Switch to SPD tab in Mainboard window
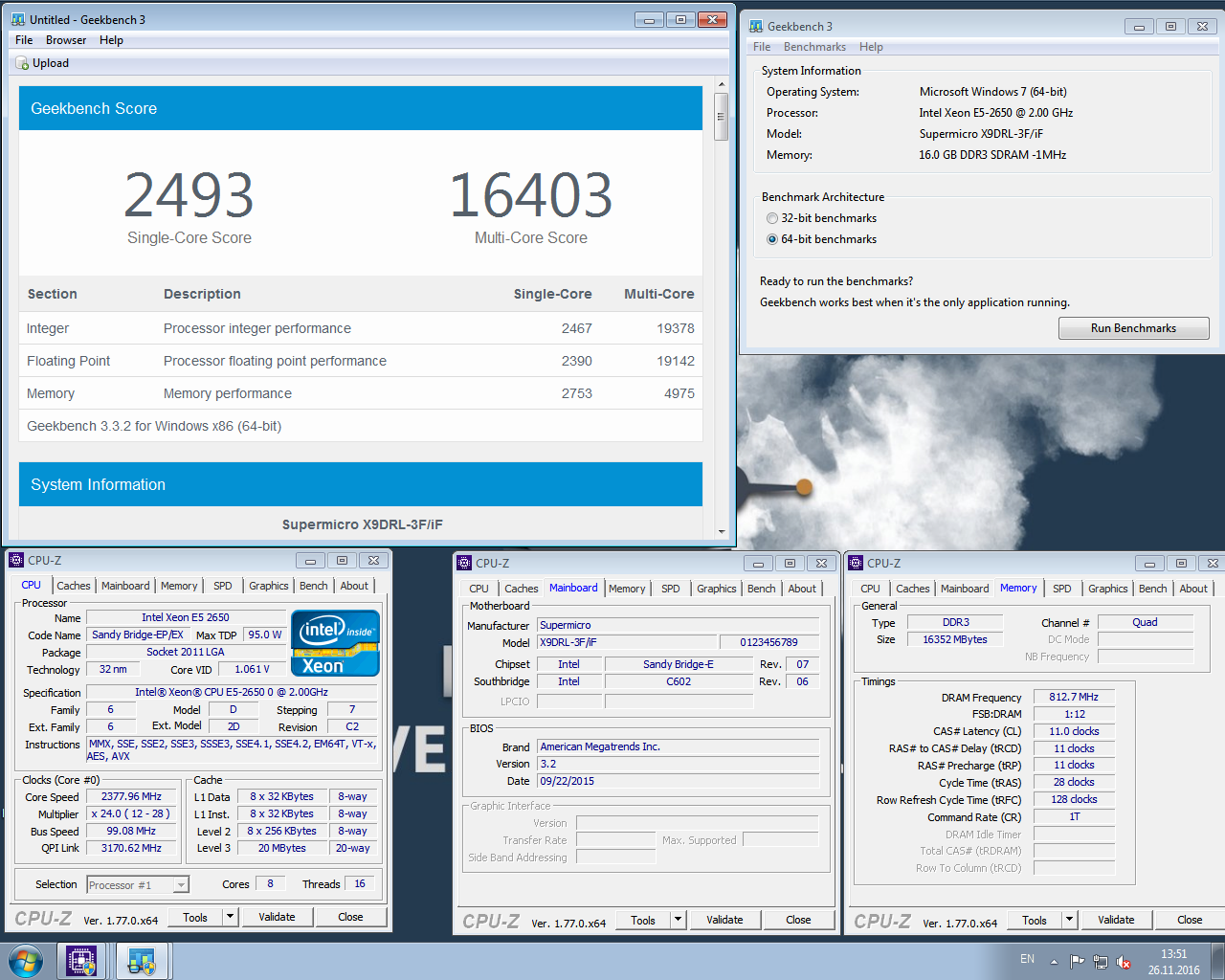1225x980 pixels. pyautogui.click(x=671, y=589)
